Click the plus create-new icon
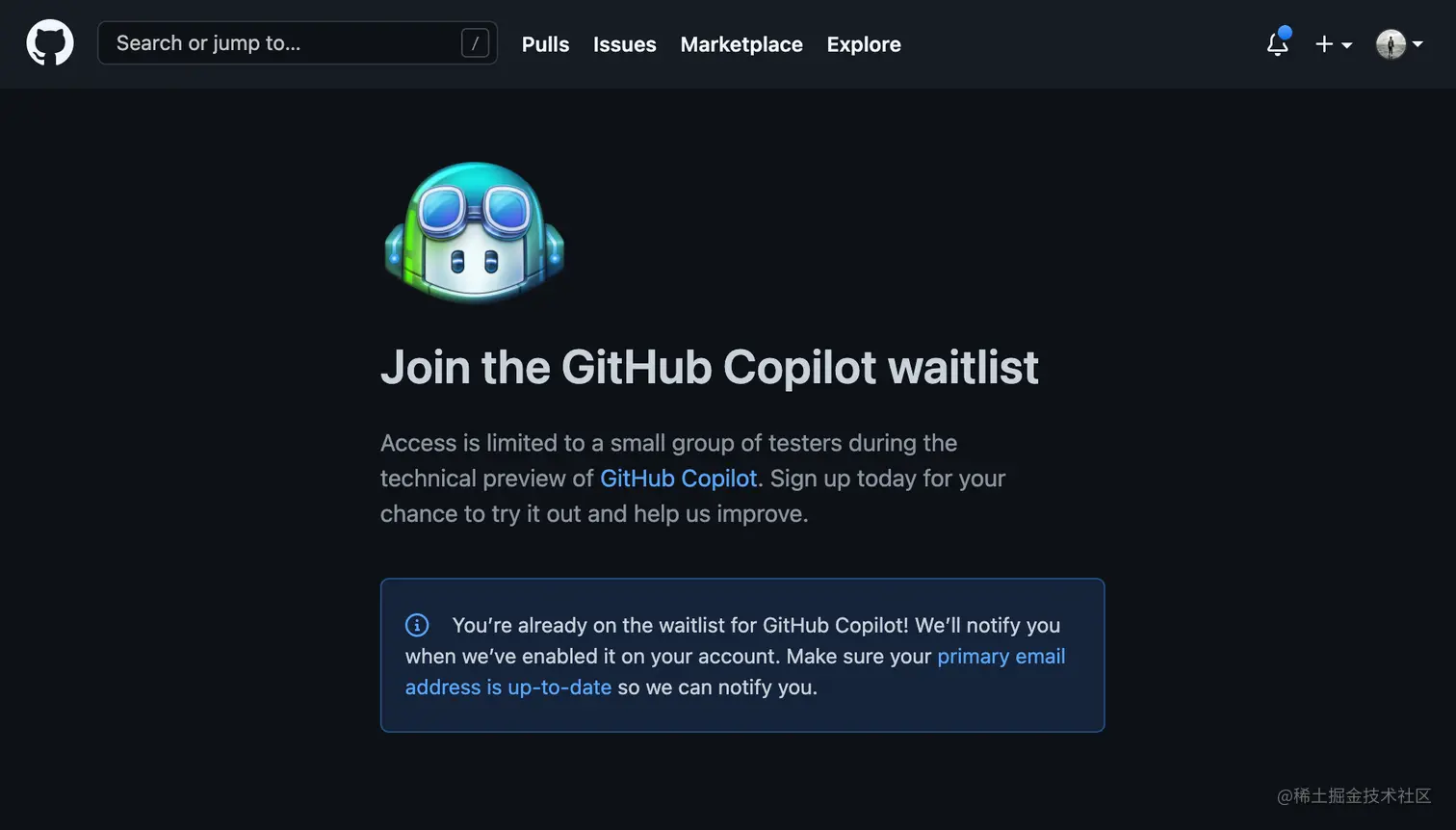This screenshot has width=1456, height=830. coord(1324,44)
